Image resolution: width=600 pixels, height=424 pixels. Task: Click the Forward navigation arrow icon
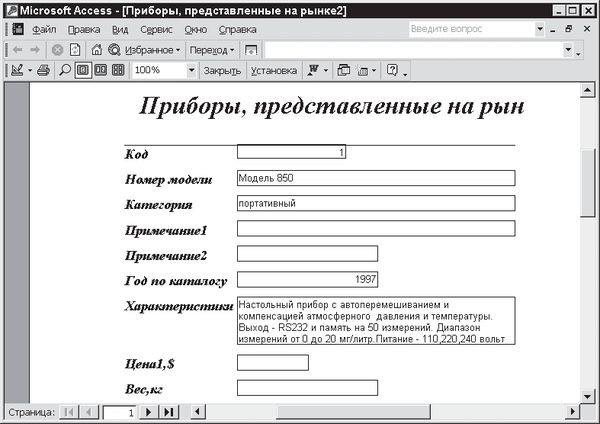click(35, 50)
